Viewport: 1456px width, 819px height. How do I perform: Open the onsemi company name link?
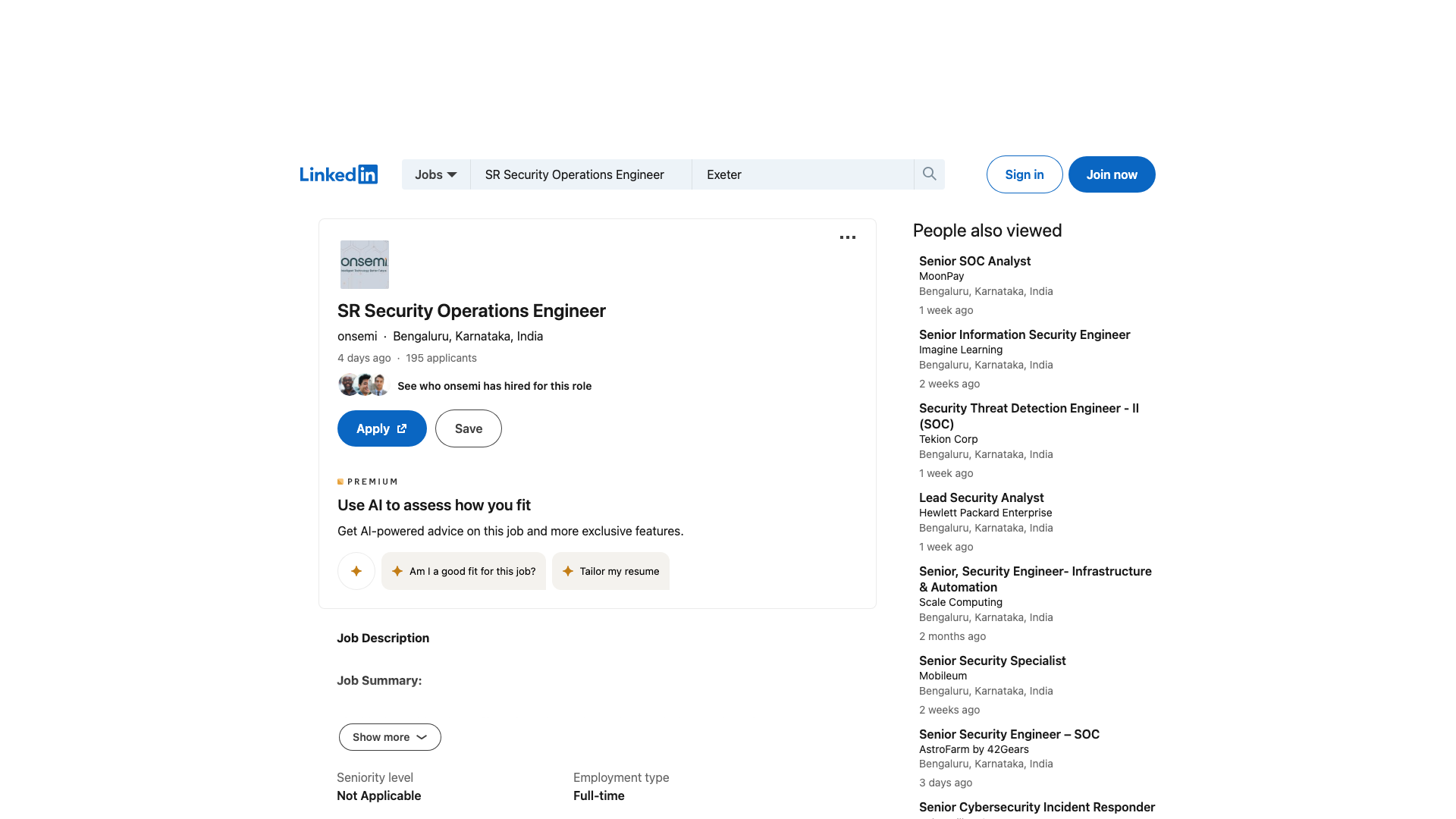click(357, 336)
